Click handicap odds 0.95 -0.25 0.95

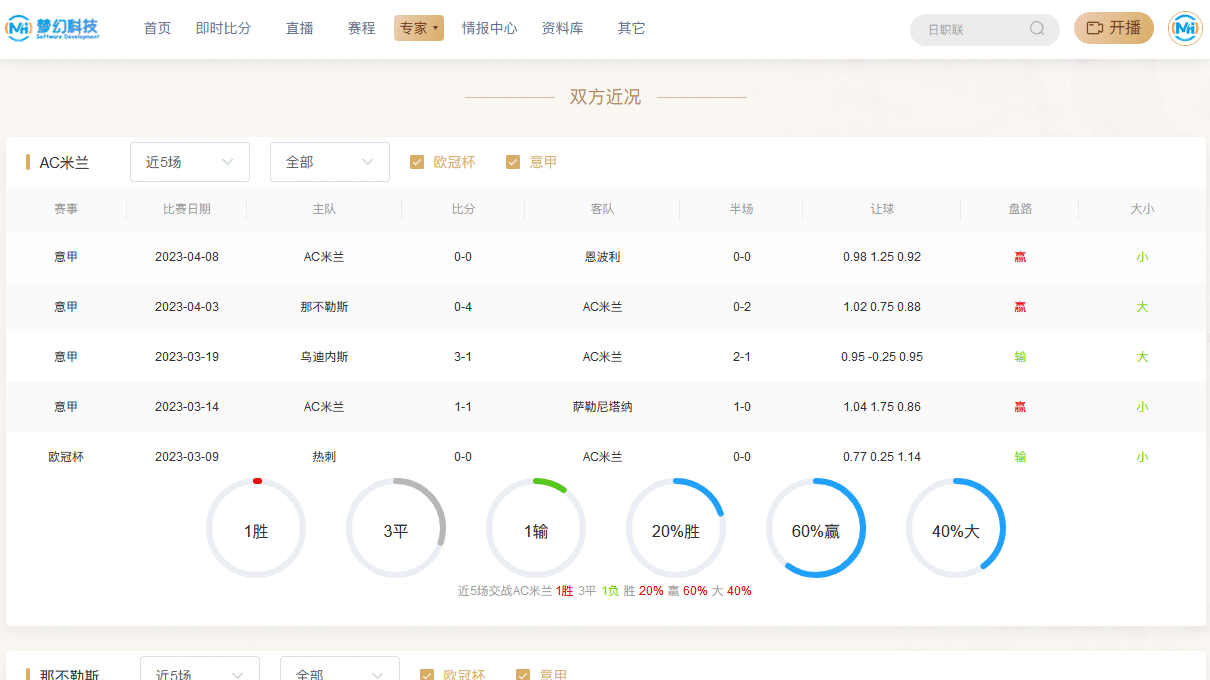[882, 357]
